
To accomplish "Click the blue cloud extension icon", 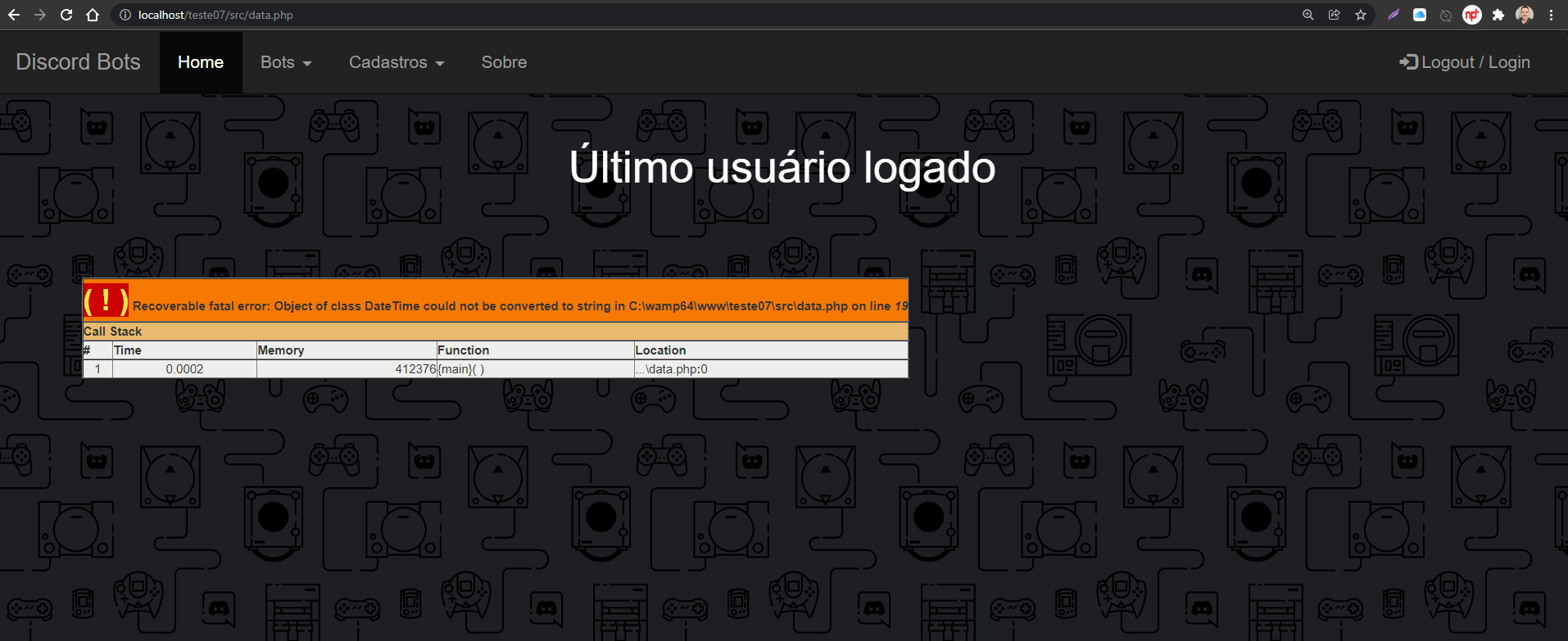I will coord(1420,15).
